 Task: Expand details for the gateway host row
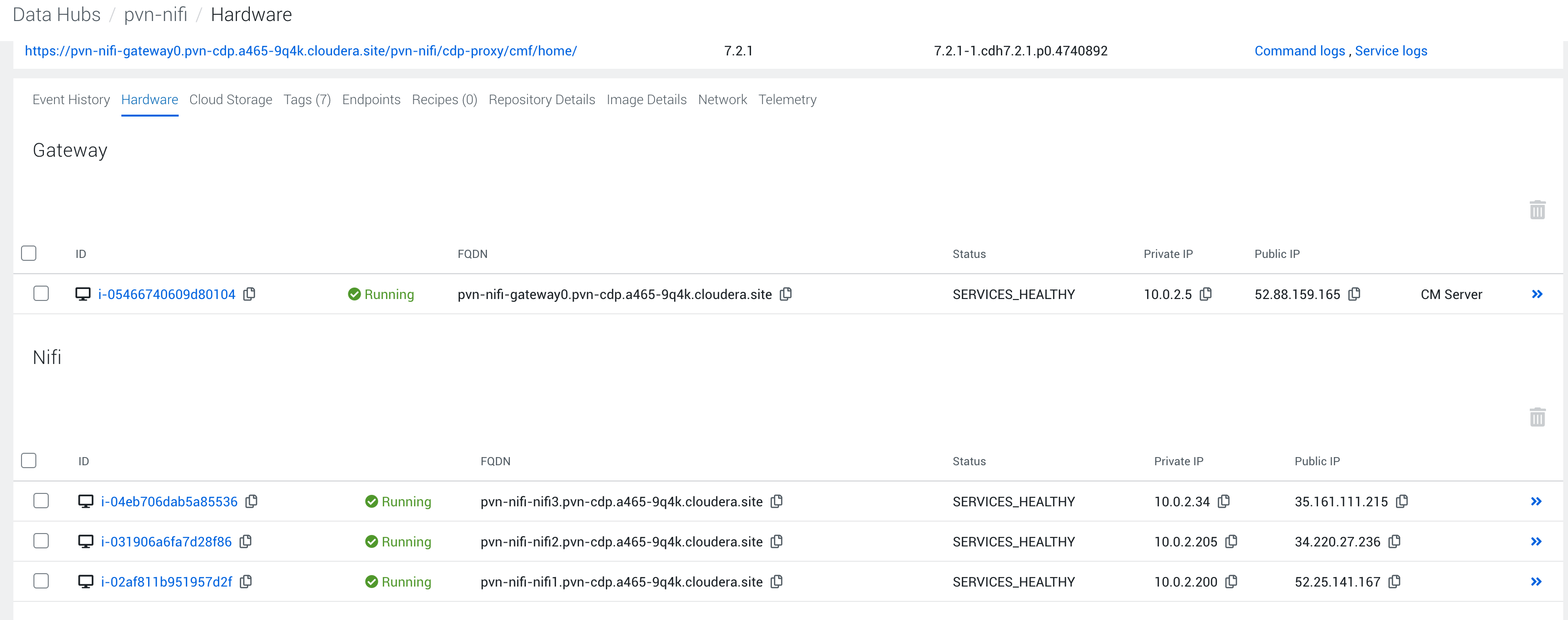tap(1537, 294)
